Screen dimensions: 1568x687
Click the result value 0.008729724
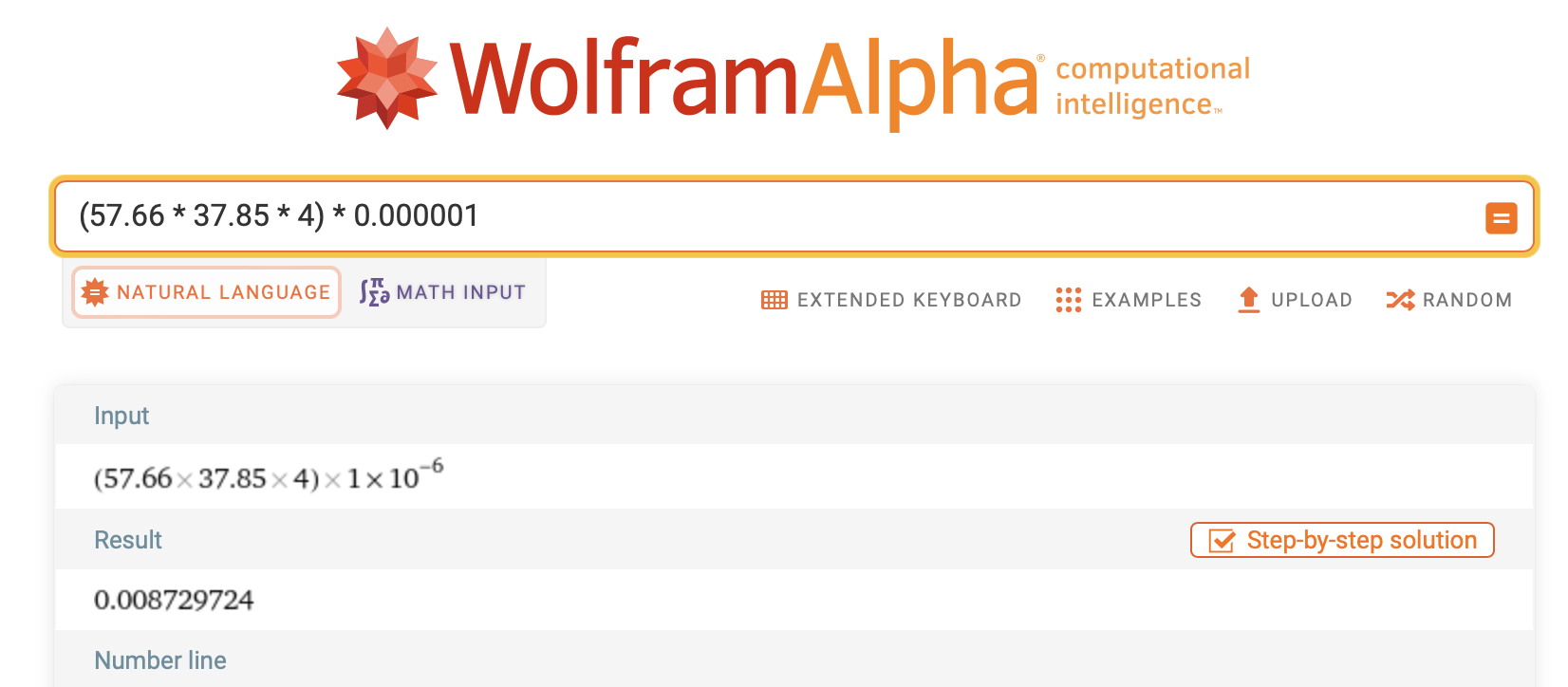(x=174, y=601)
